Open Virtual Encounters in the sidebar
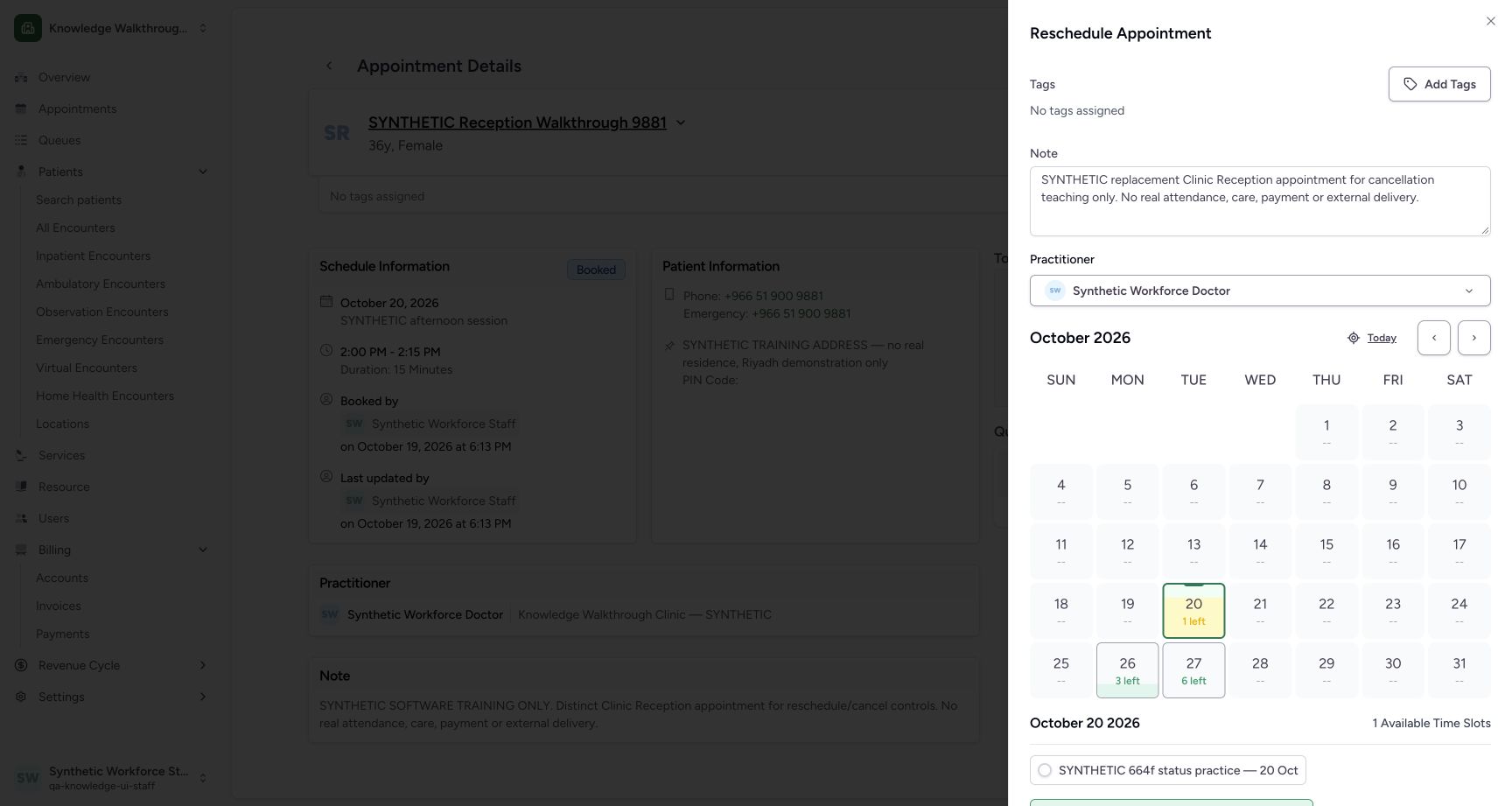The height and width of the screenshot is (806, 1512). tap(87, 368)
